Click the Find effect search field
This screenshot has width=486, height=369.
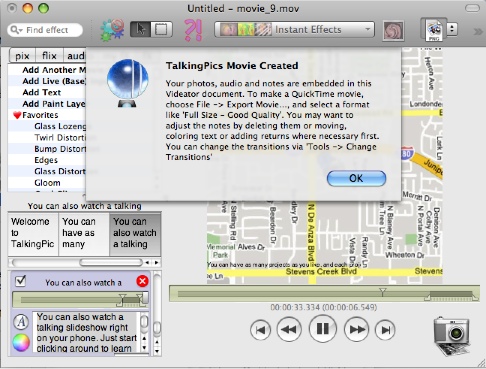pos(45,30)
